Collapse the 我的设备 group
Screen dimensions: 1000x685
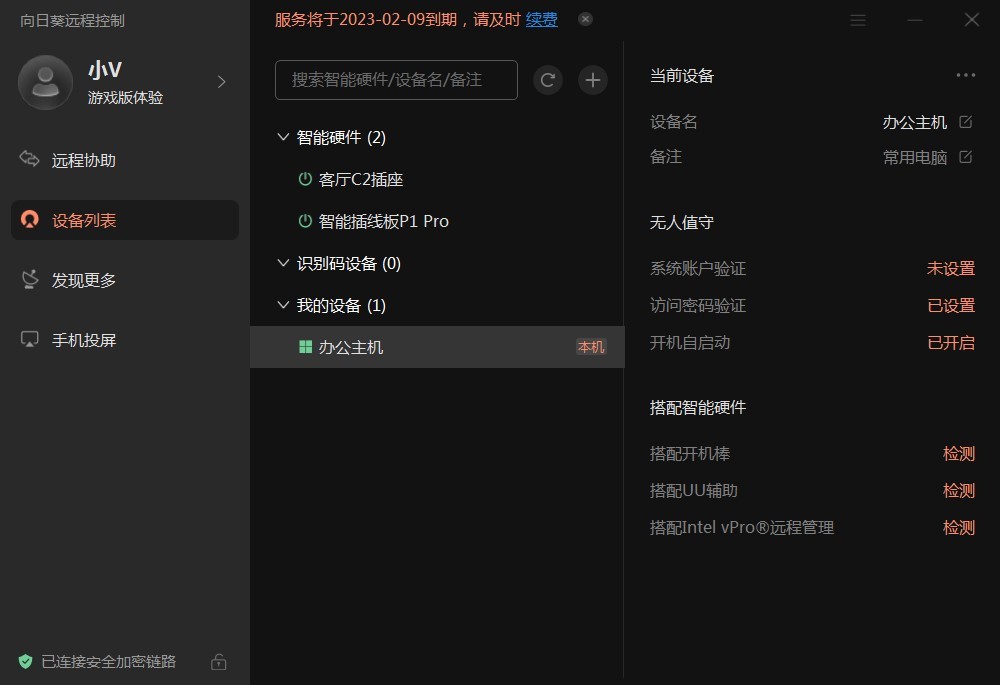click(x=282, y=304)
